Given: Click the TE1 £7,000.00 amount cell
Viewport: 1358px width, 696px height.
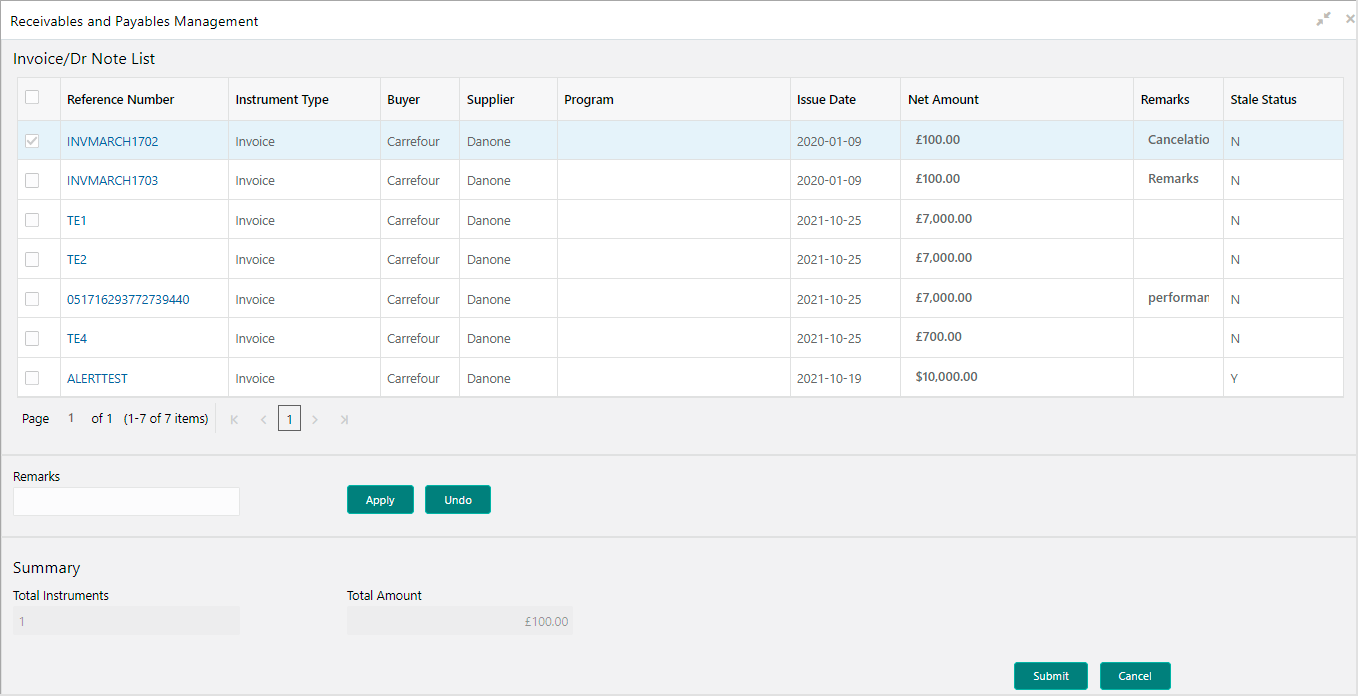Looking at the screenshot, I should coord(1017,219).
